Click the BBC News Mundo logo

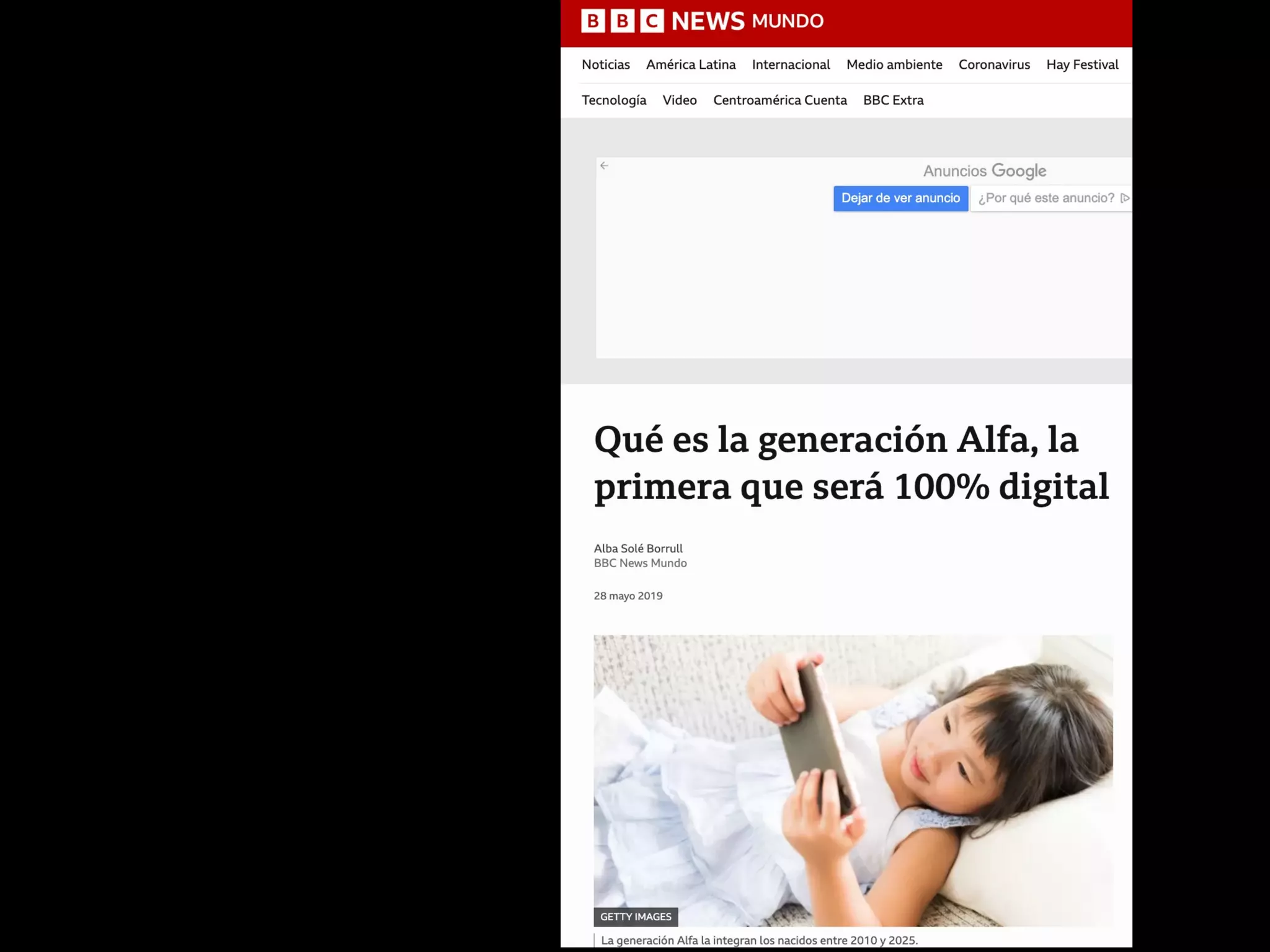(x=702, y=21)
